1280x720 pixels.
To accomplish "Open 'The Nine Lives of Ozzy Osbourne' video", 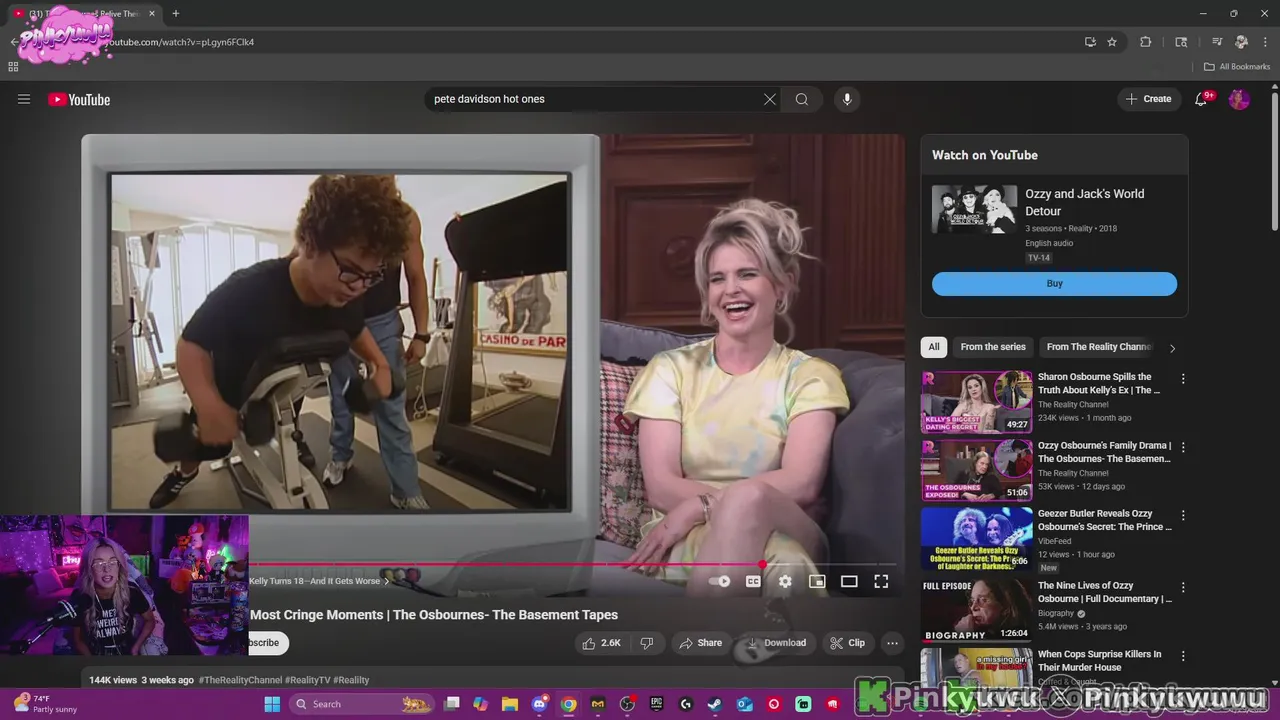I will (x=1104, y=592).
